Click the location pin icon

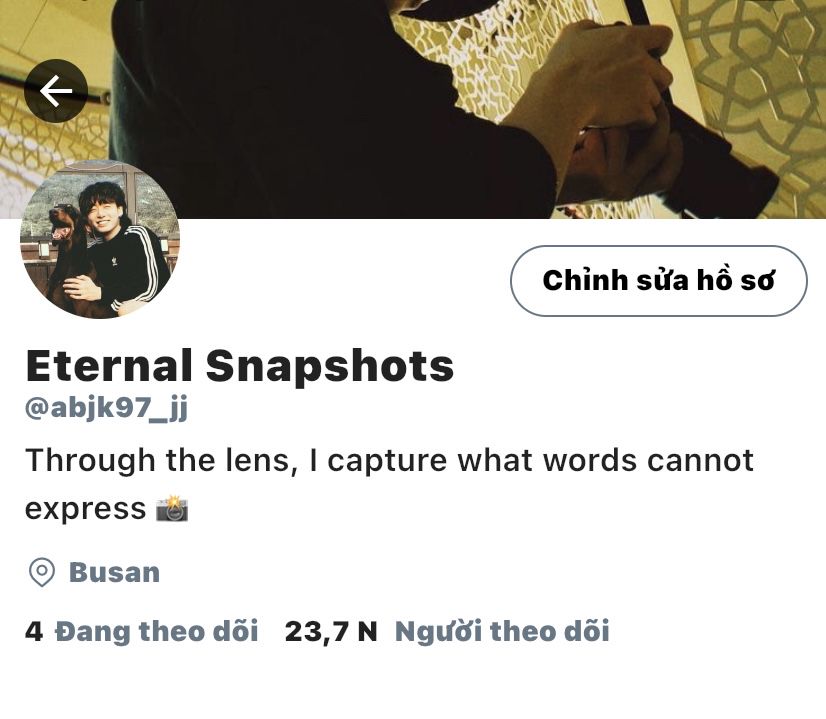click(42, 572)
